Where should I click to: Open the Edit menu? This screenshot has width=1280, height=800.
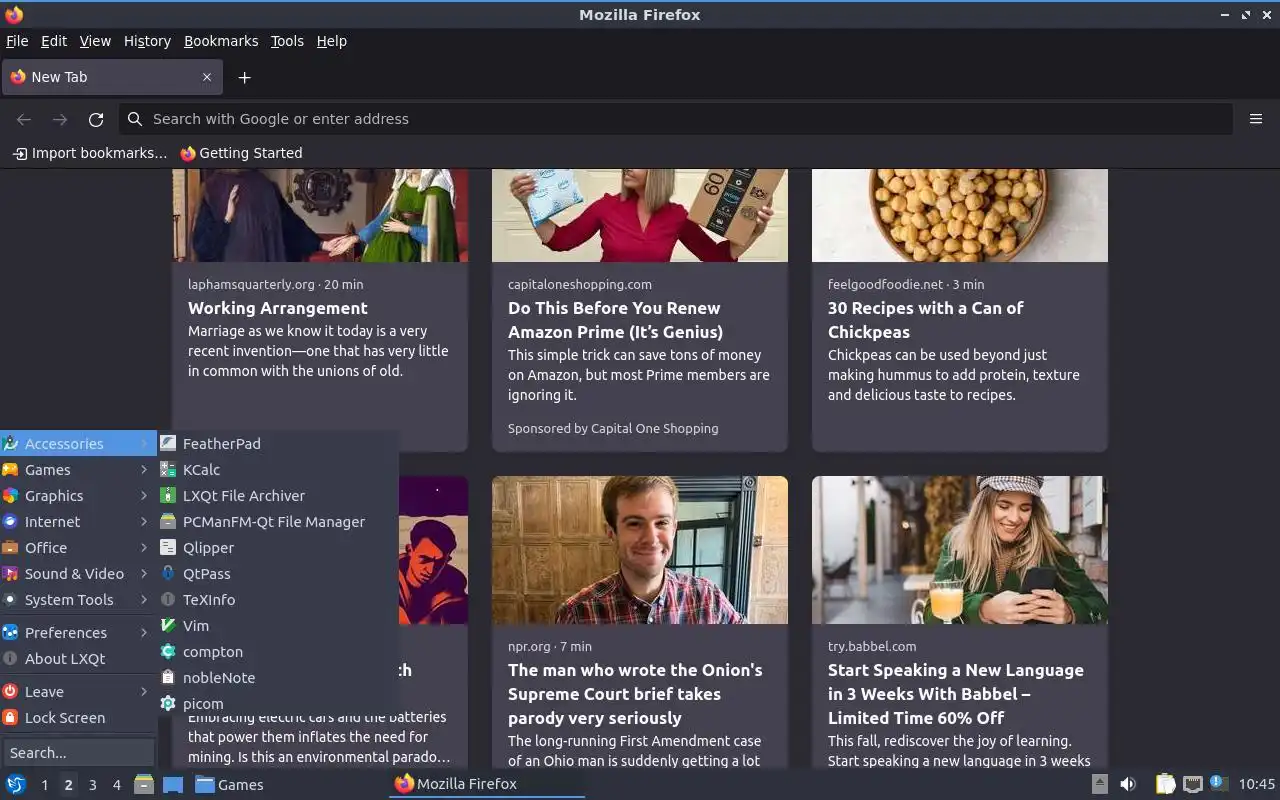tap(54, 41)
